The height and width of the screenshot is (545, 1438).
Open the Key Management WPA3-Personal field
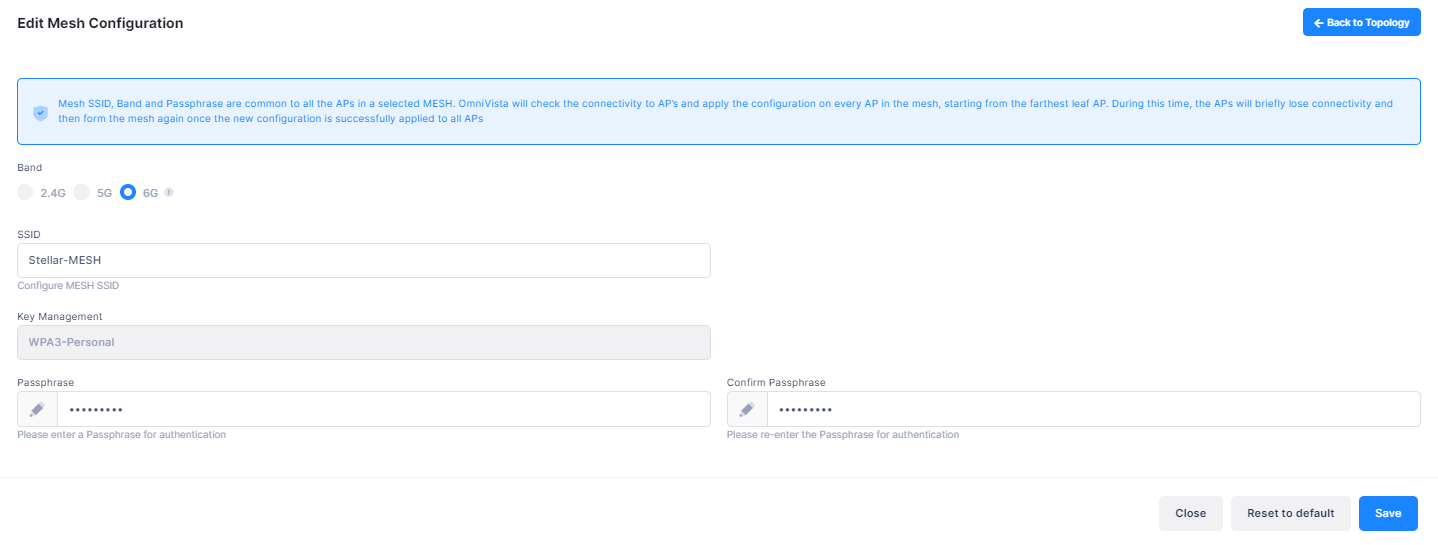[364, 342]
